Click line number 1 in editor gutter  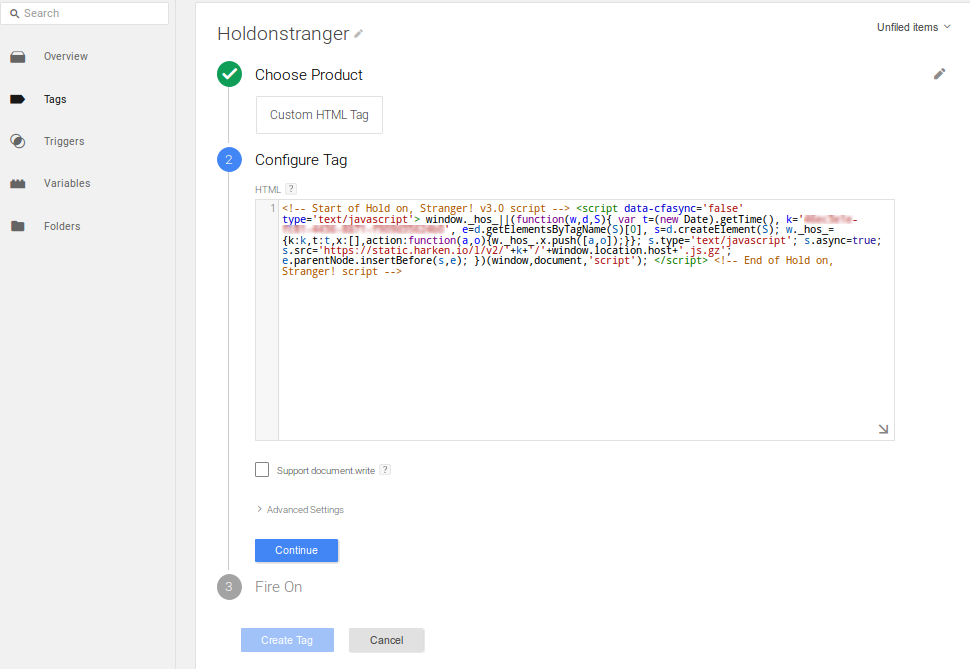tap(272, 209)
